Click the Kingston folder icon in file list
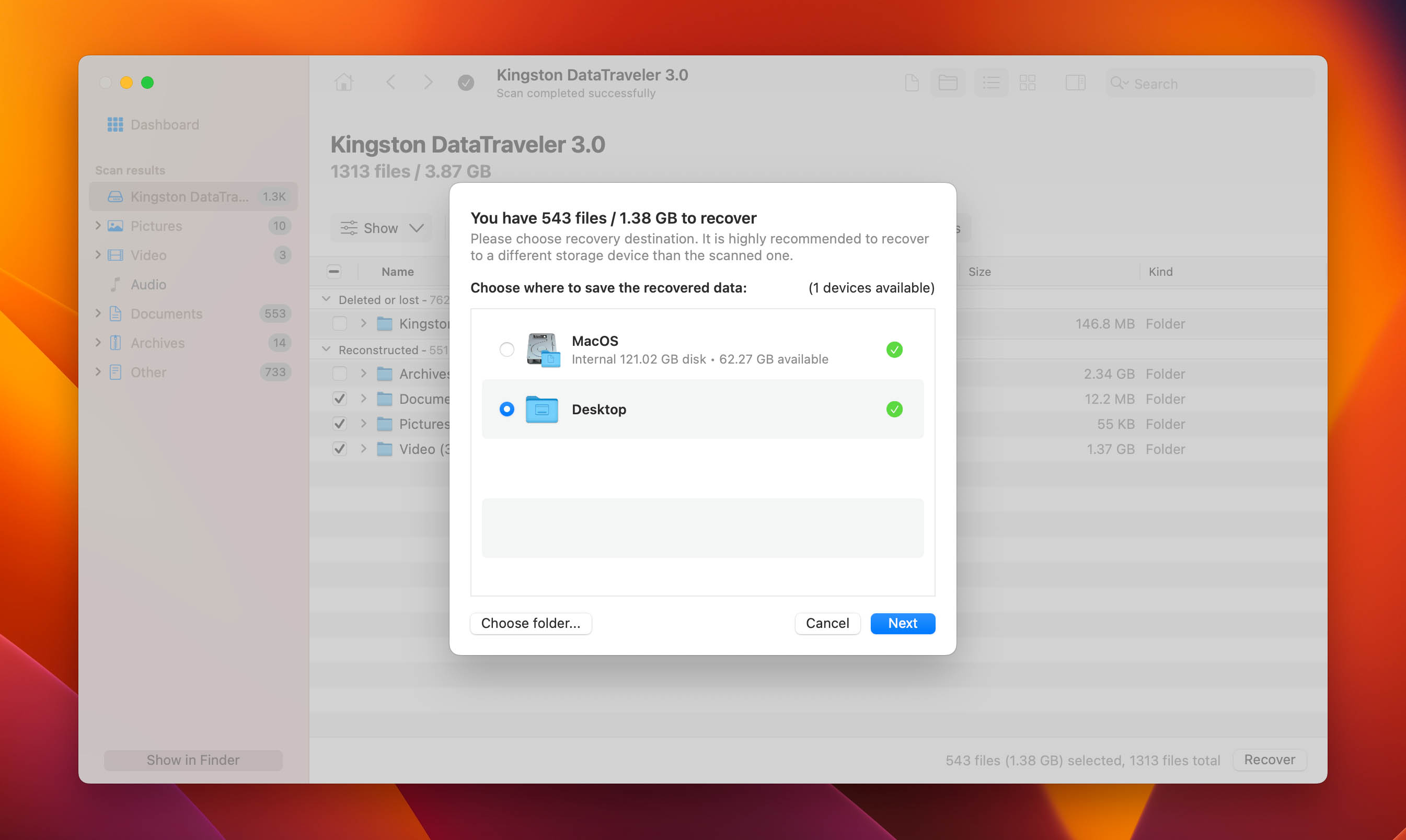 tap(385, 324)
